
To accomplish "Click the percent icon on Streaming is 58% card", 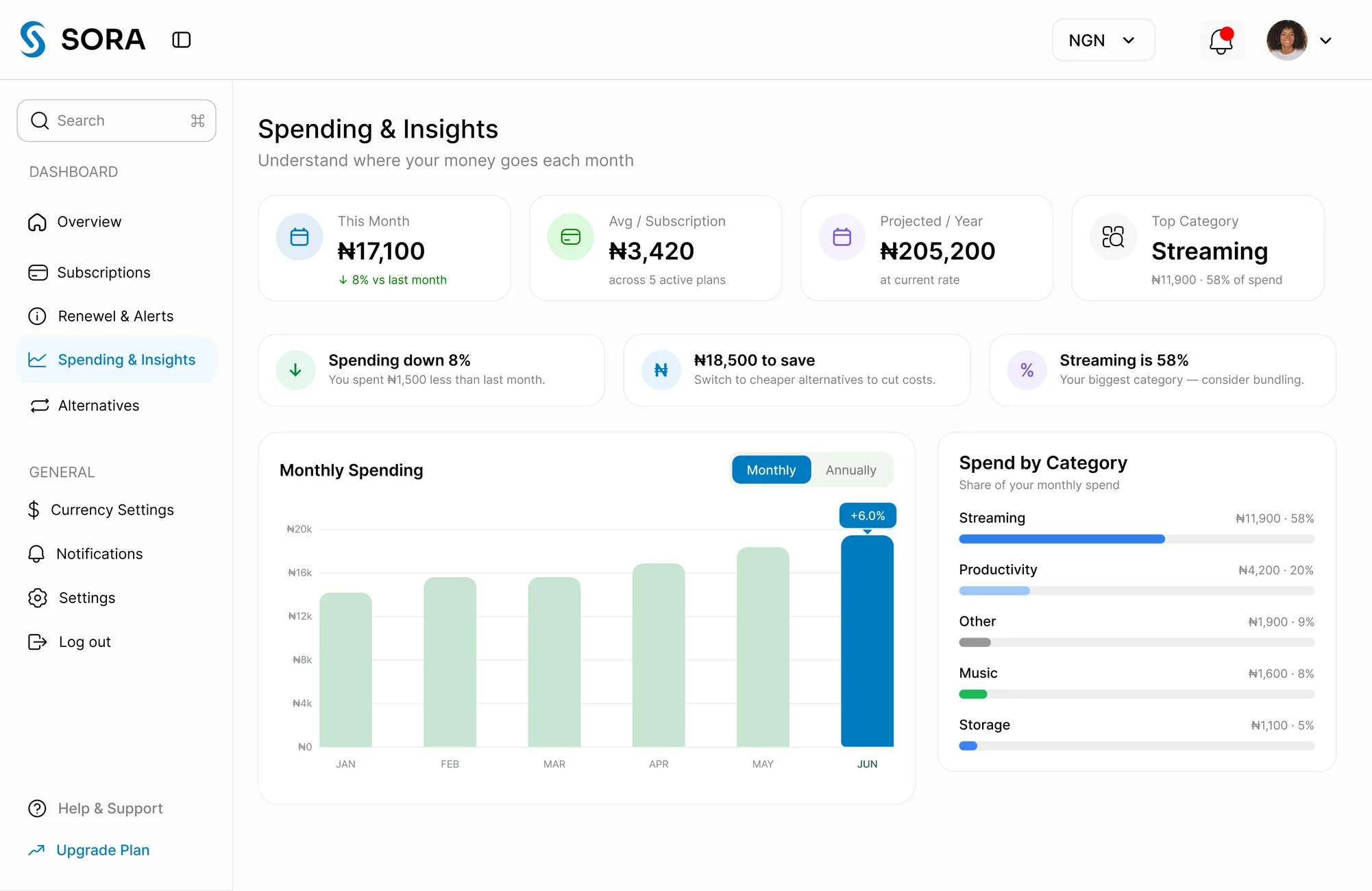I will click(x=1027, y=370).
